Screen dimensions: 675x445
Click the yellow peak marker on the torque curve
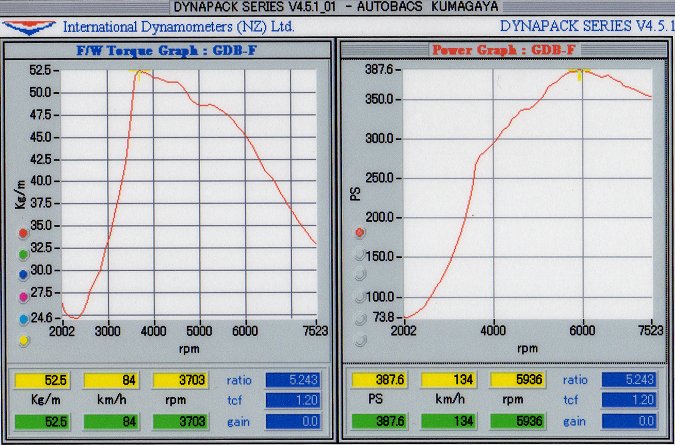(139, 74)
